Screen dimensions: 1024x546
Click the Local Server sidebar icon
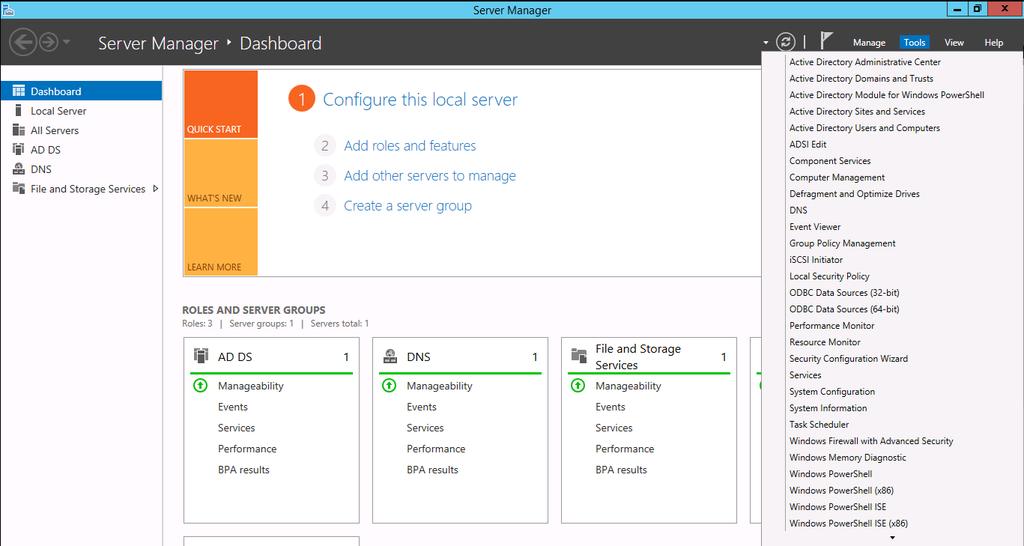coord(18,110)
